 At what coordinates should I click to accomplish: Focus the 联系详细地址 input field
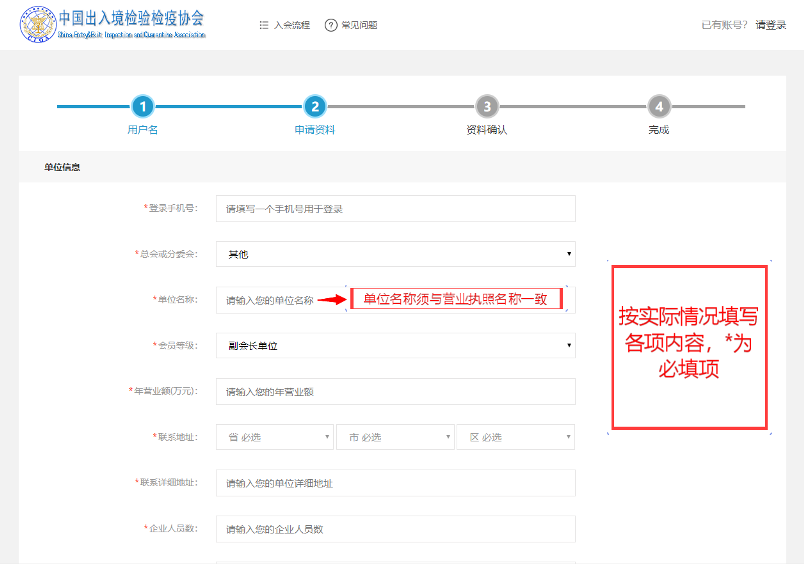[x=395, y=483]
